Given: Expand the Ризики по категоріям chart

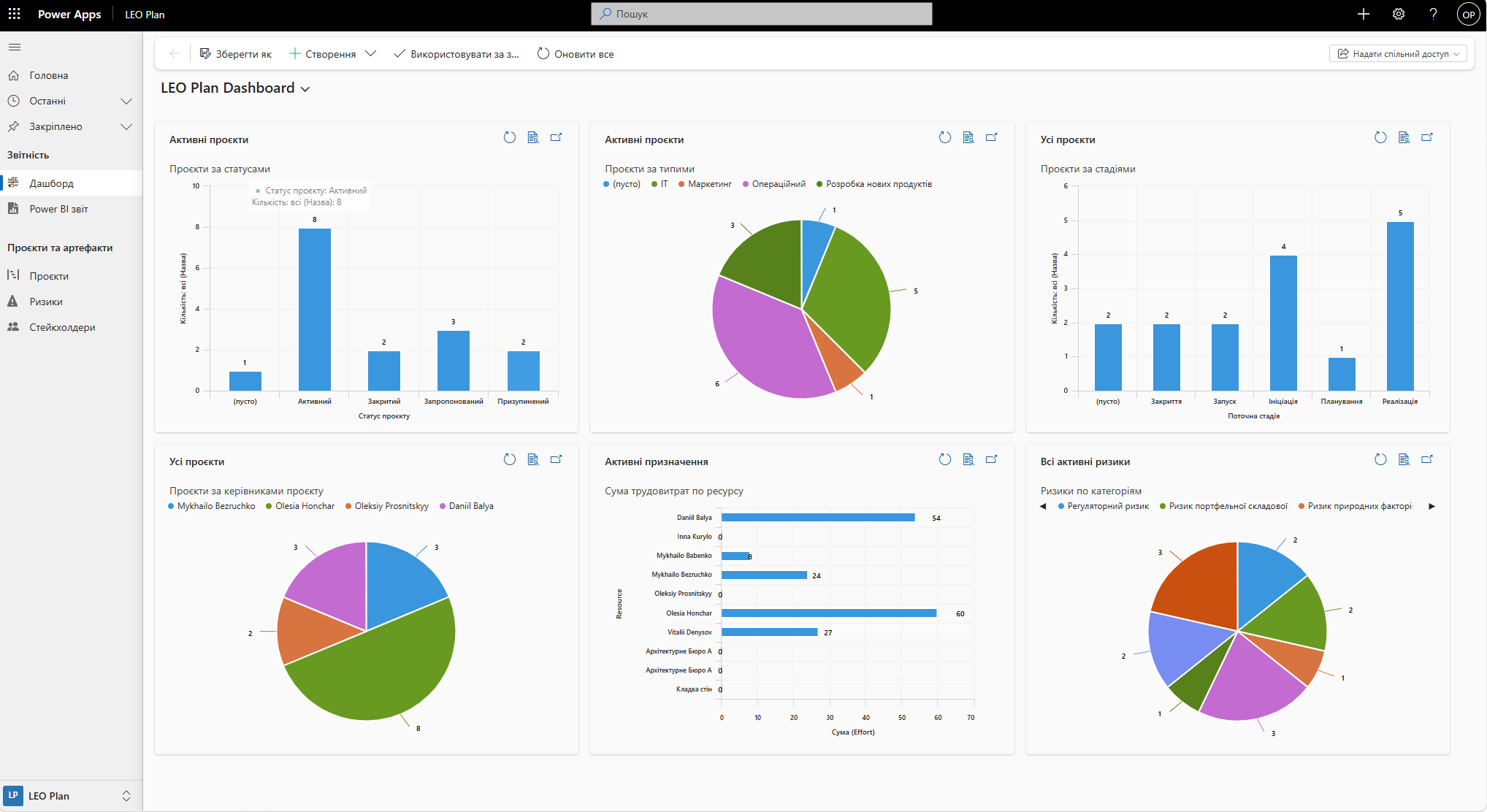Looking at the screenshot, I should coord(1427,459).
